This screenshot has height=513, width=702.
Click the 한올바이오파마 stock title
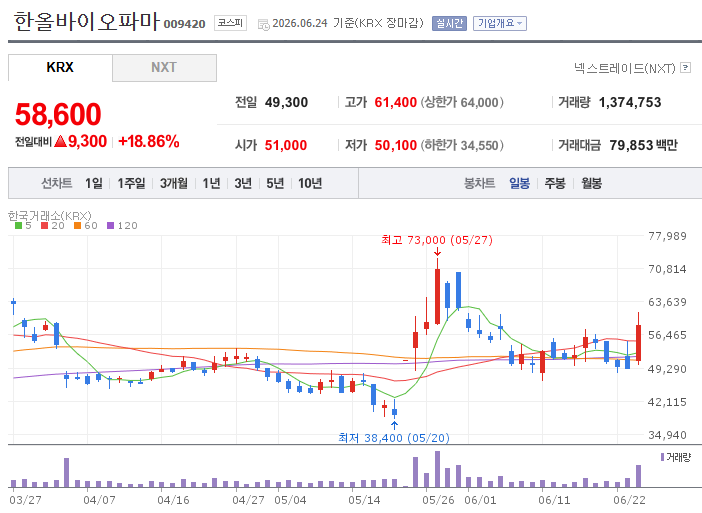86,21
